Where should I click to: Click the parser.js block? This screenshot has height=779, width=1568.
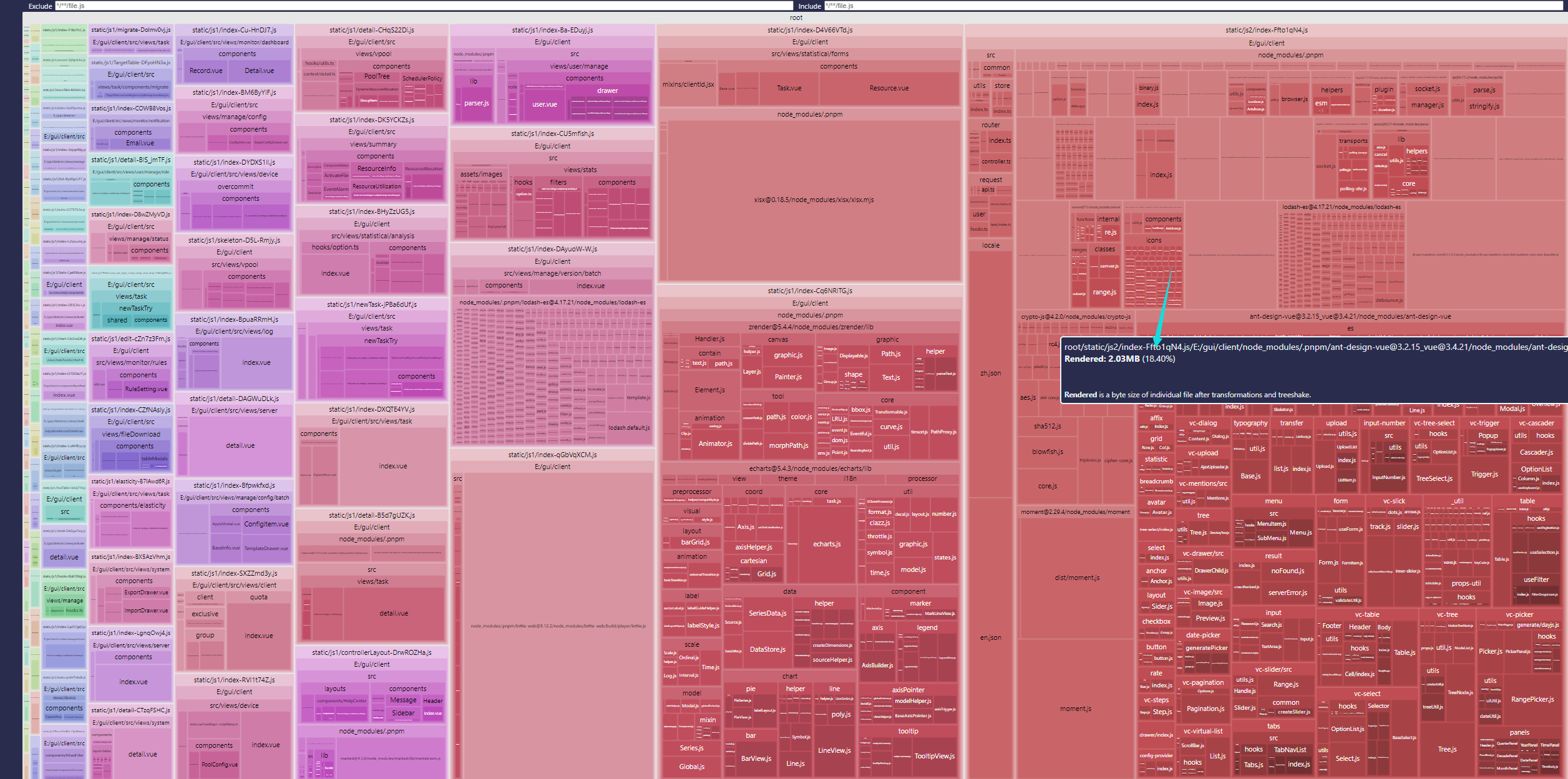coord(476,104)
